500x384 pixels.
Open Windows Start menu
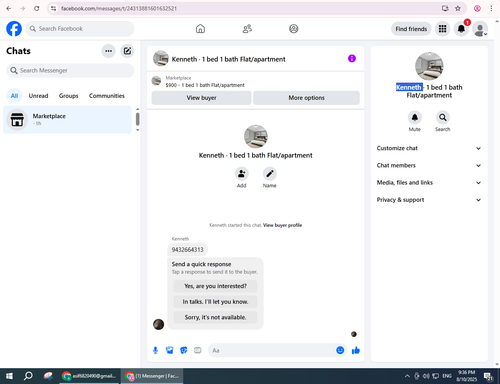(x=9, y=376)
